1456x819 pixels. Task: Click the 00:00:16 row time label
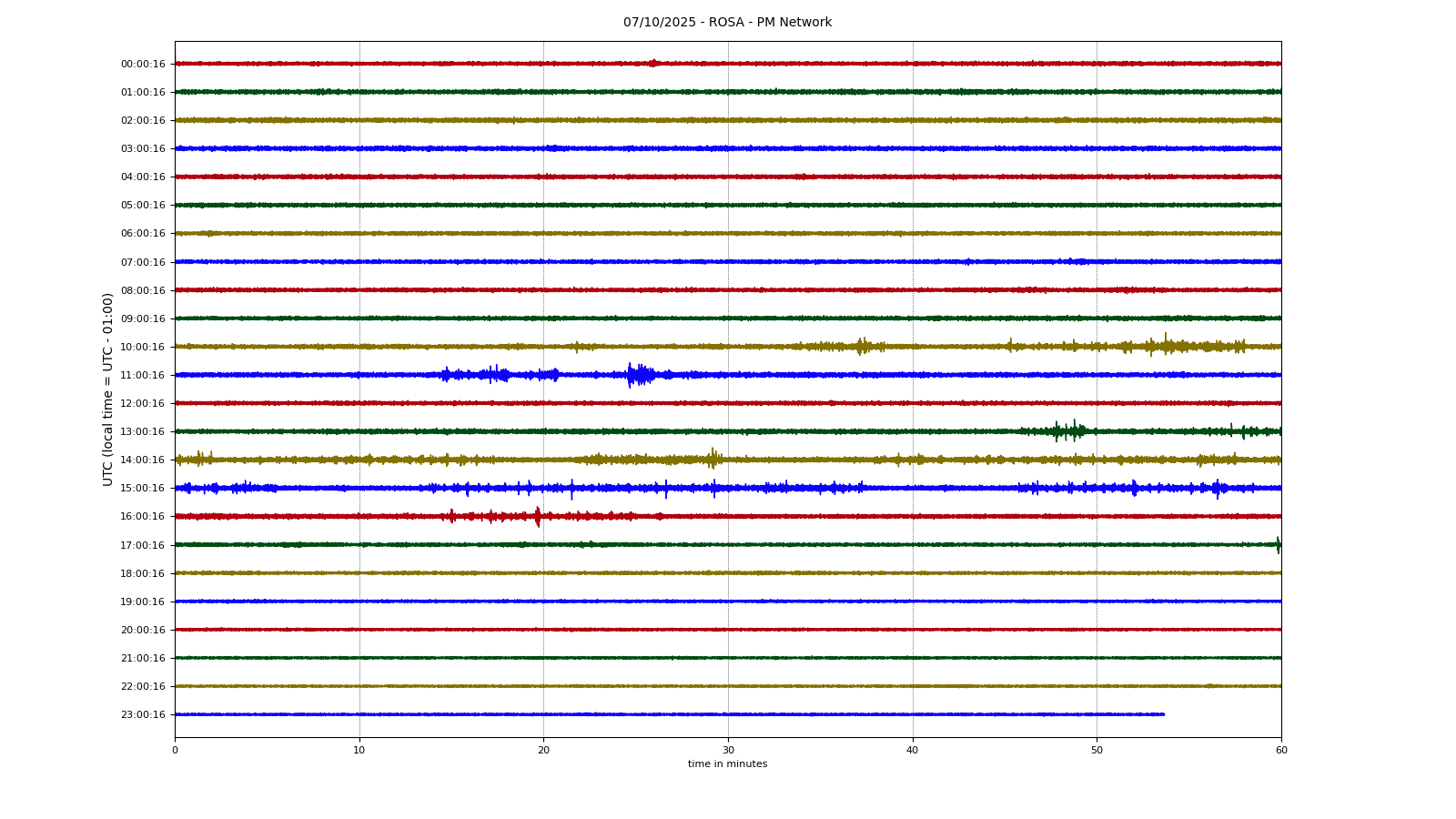pyautogui.click(x=143, y=64)
